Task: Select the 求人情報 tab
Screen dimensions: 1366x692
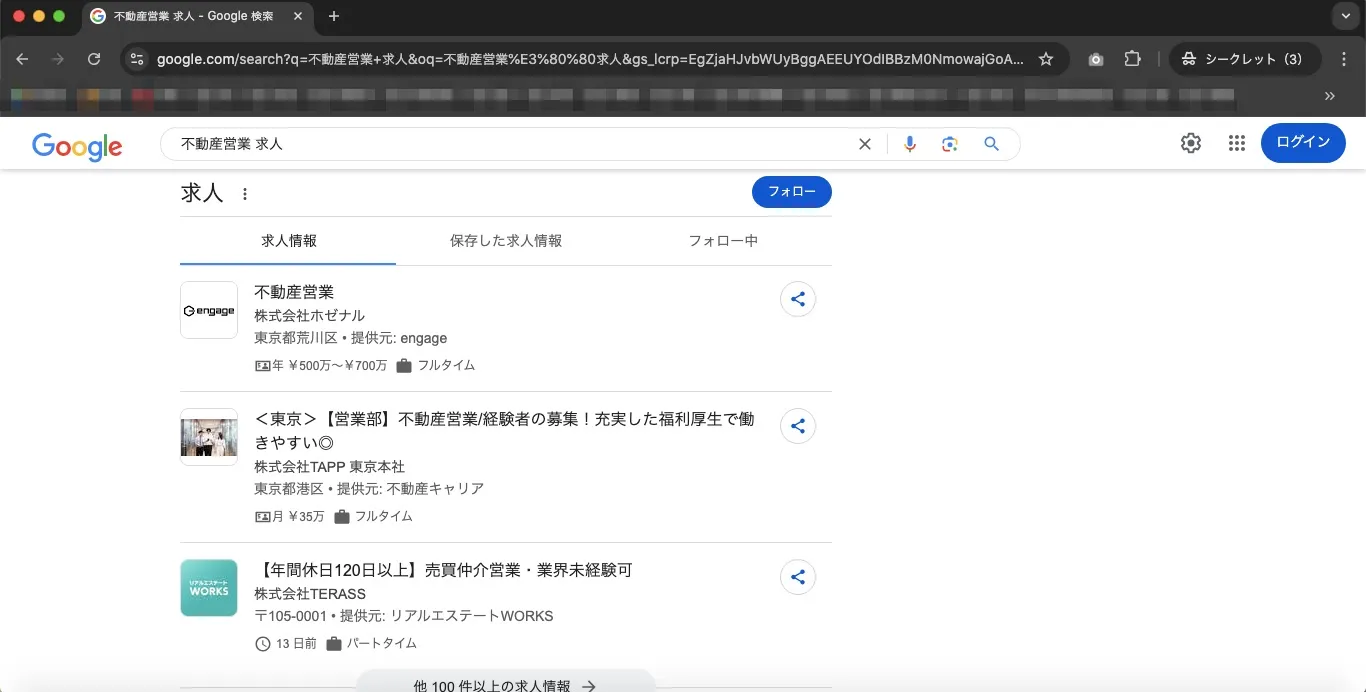Action: [x=288, y=241]
